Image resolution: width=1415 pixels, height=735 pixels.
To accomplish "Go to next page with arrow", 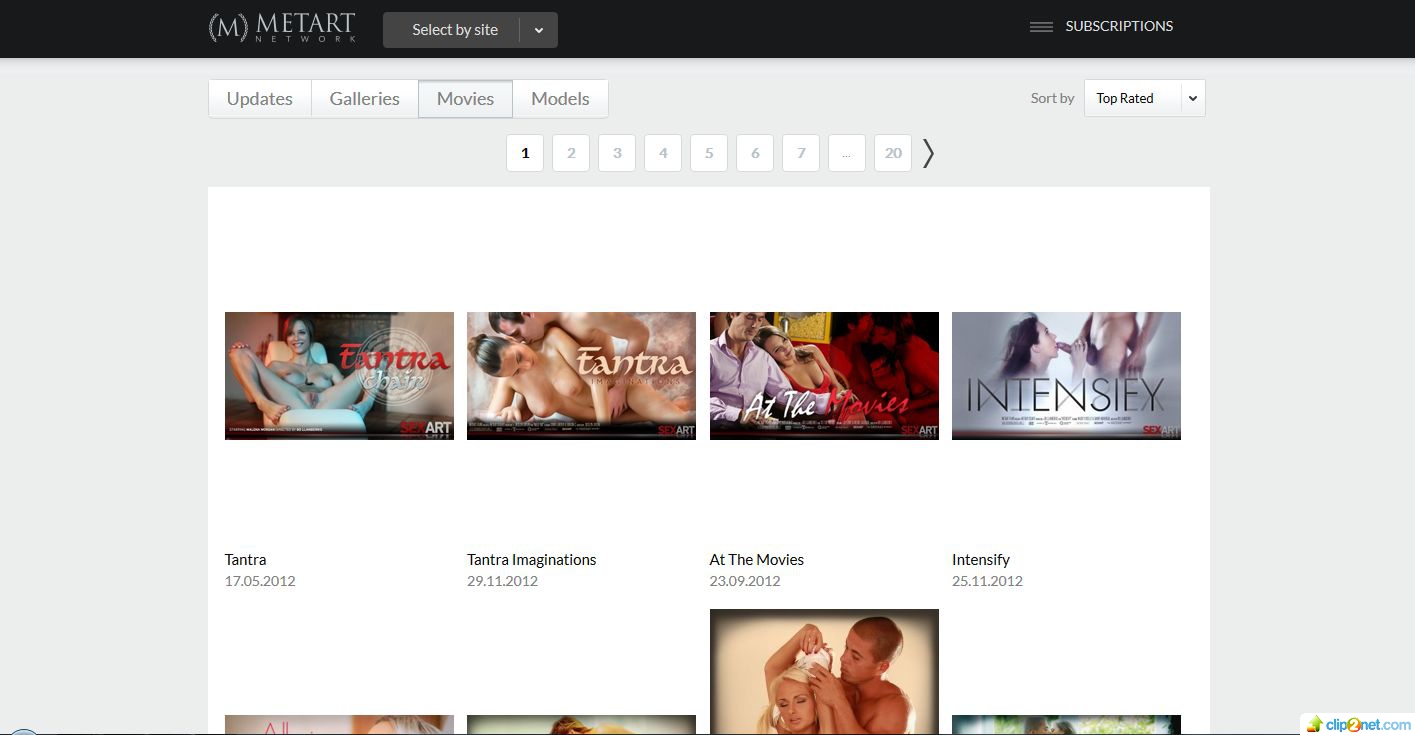I will pyautogui.click(x=928, y=153).
